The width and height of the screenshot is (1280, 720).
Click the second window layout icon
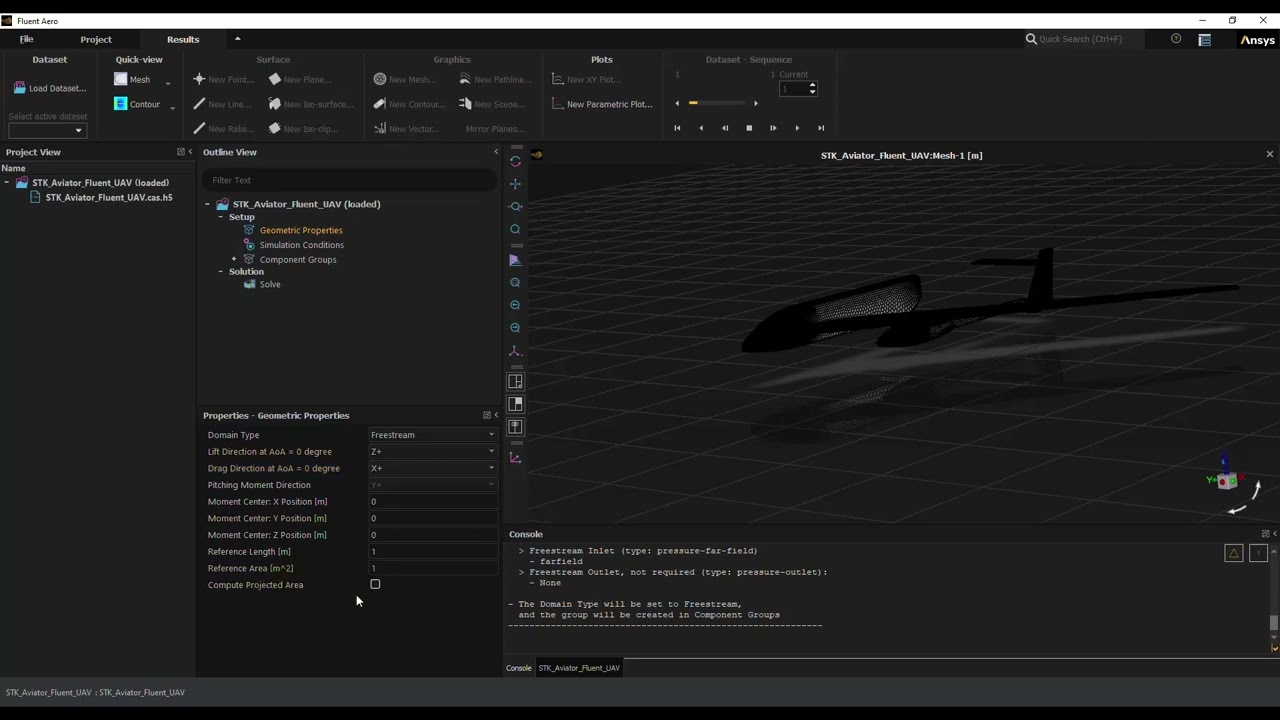point(515,404)
